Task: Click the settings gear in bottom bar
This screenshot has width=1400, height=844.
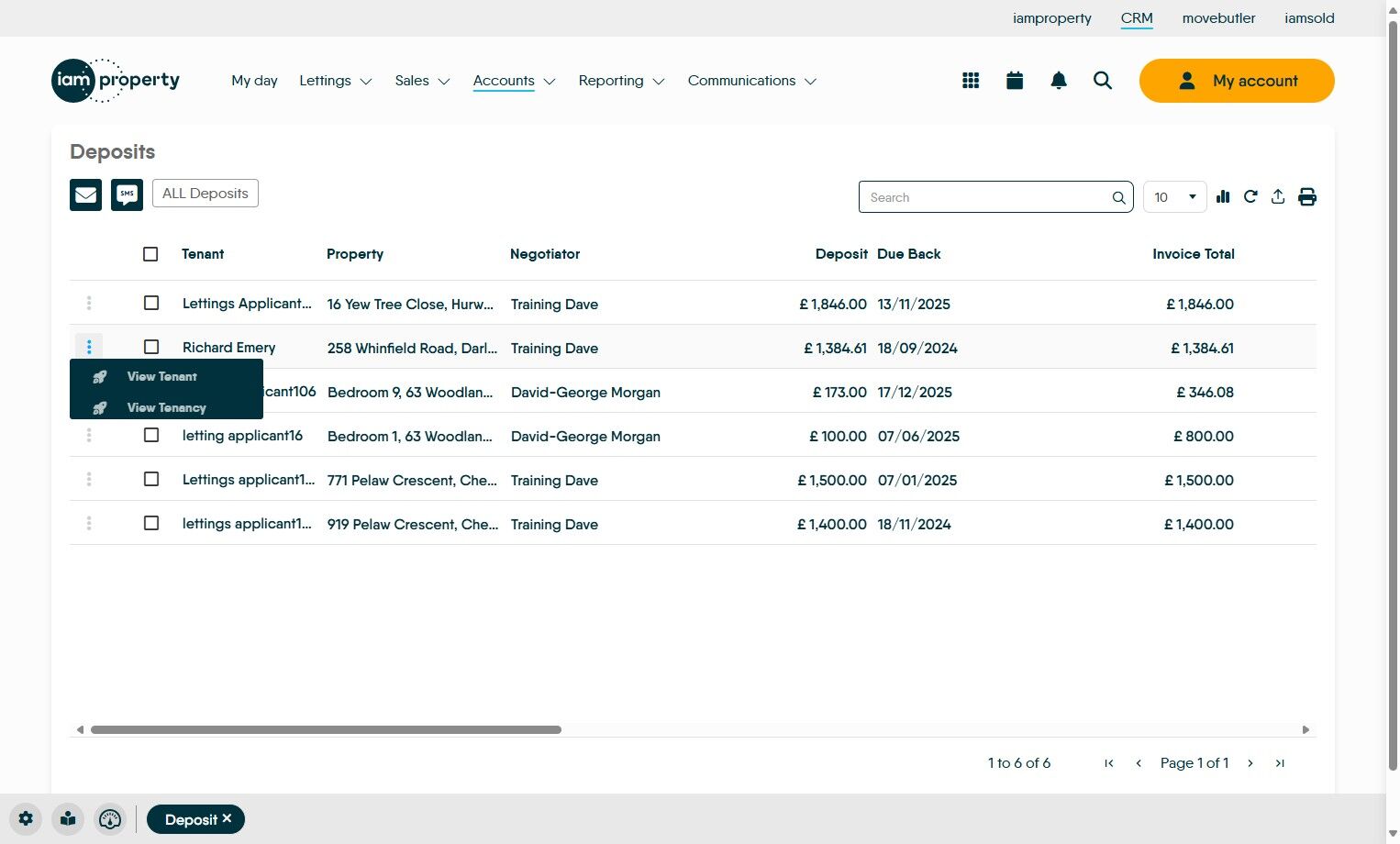Action: click(26, 819)
